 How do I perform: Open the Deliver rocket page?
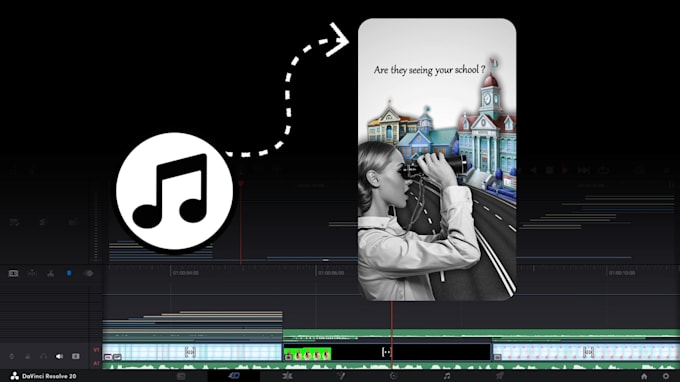click(500, 376)
